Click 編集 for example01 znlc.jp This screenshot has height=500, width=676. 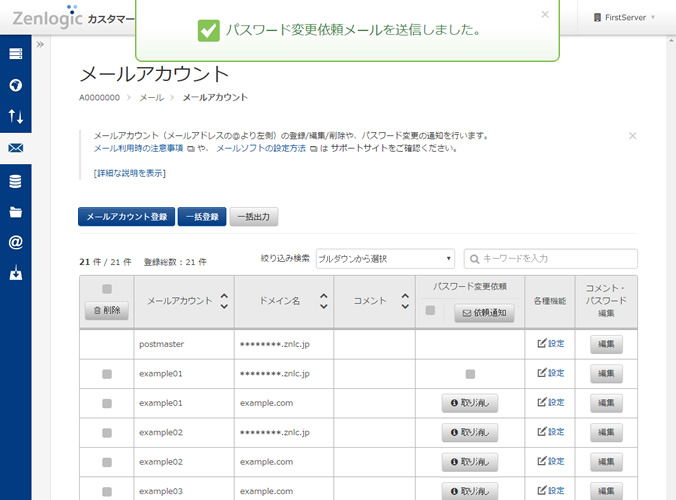click(606, 373)
